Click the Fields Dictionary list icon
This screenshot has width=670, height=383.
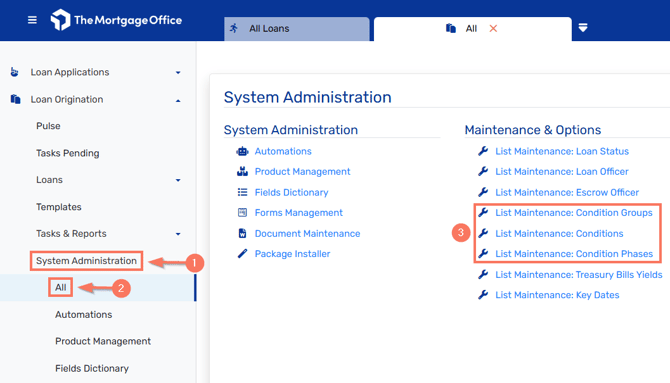click(x=242, y=192)
